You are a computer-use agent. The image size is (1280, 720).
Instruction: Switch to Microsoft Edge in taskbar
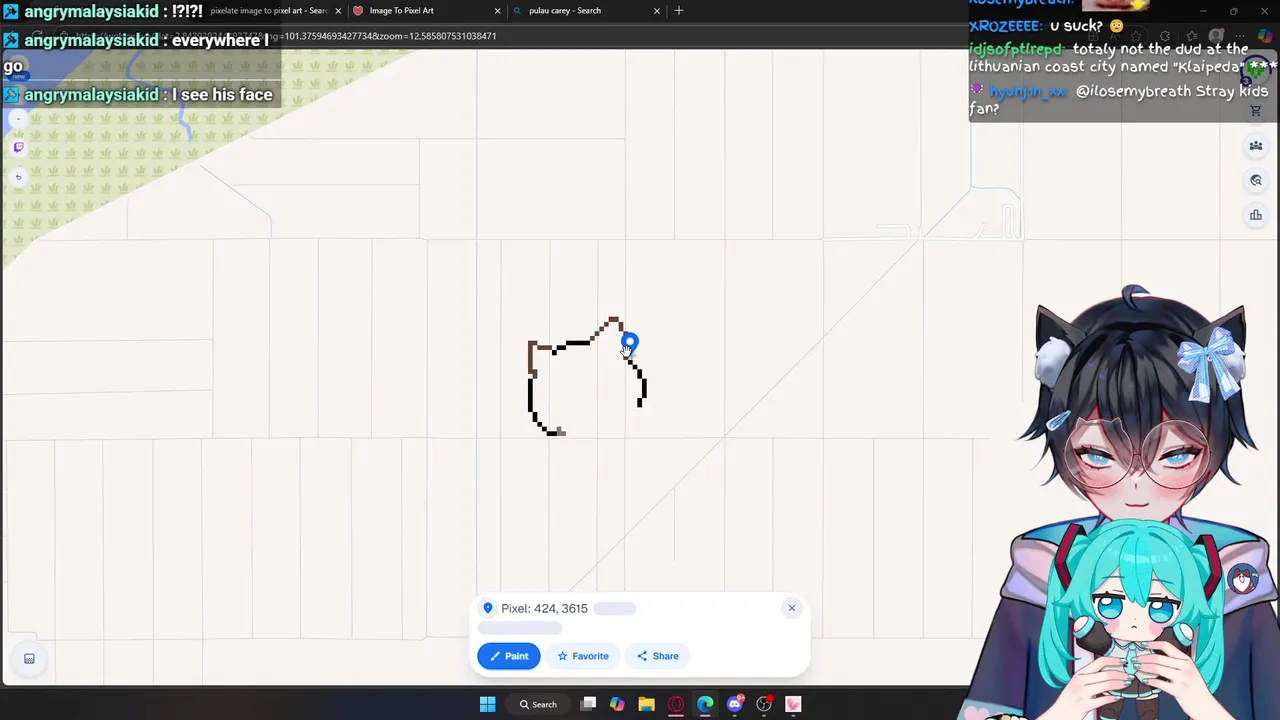click(x=705, y=704)
